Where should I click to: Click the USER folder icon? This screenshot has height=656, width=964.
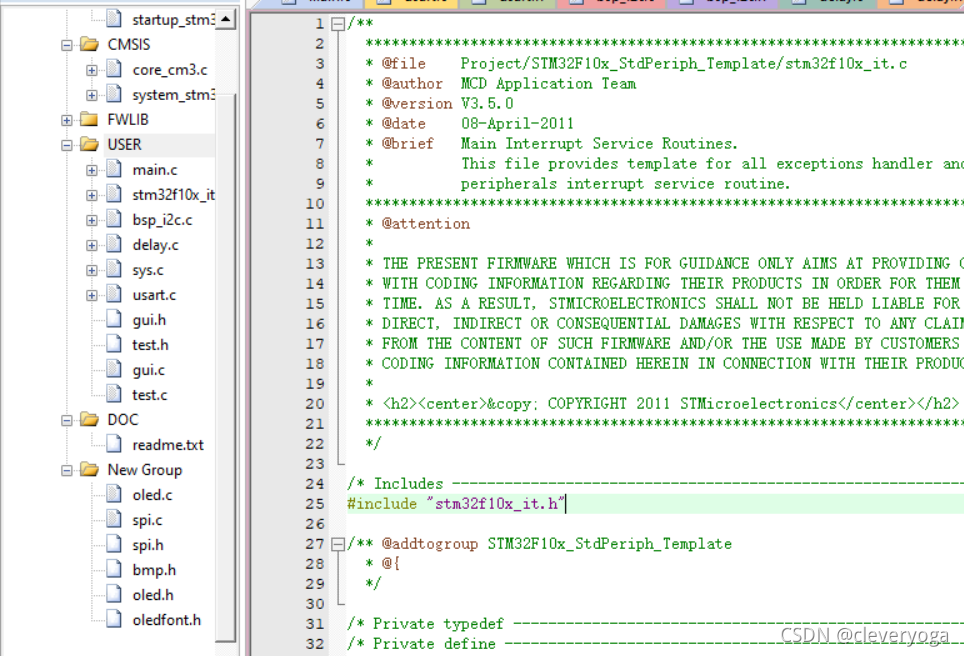pyautogui.click(x=89, y=144)
